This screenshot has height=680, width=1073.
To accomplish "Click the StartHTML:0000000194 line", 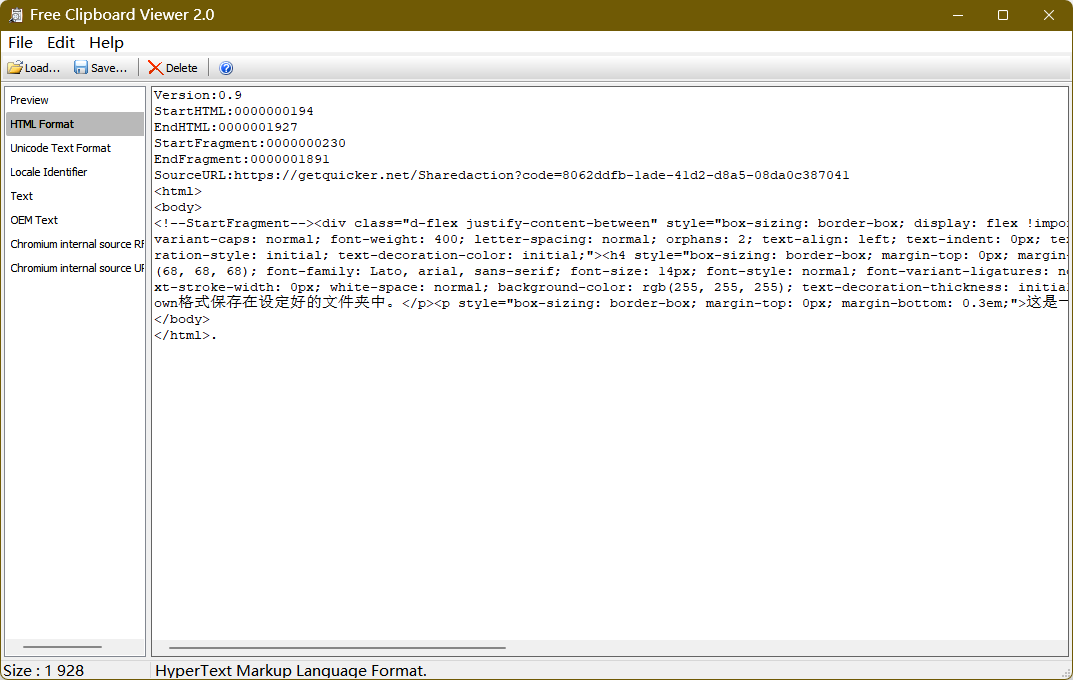I will tap(233, 111).
